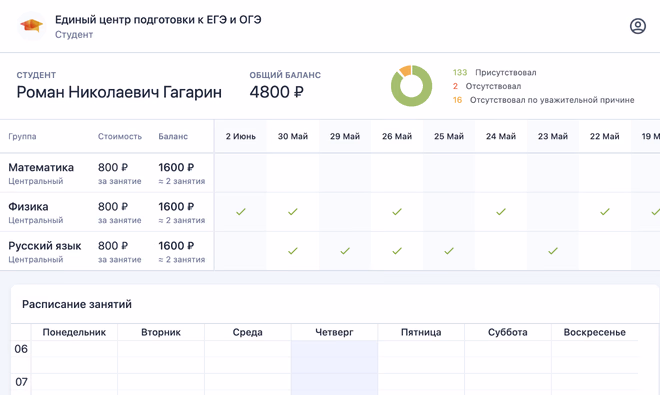Click the Баланс column header
This screenshot has height=395, width=660.
(x=173, y=136)
